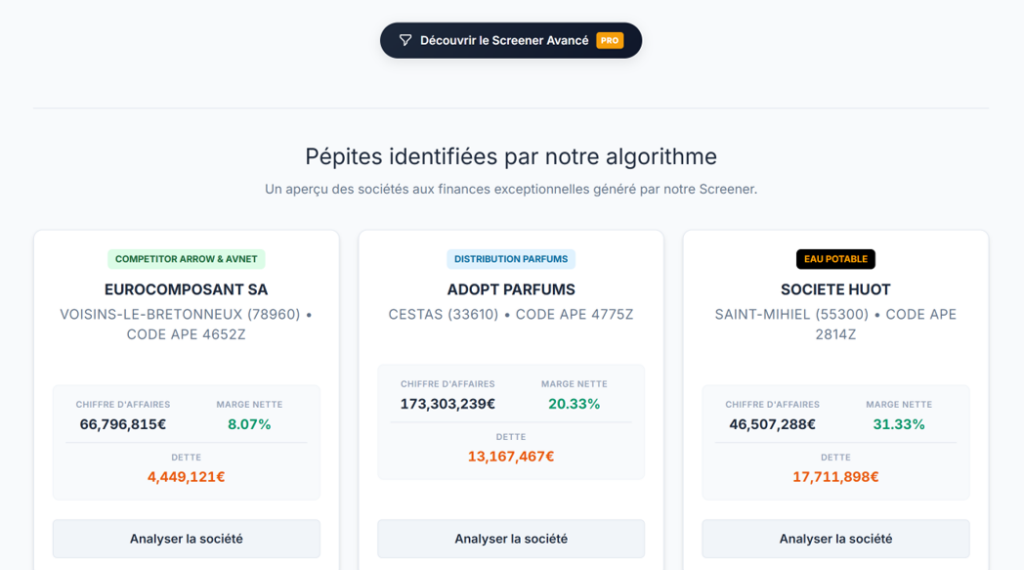Select the DISTRIBUTION PARFUMS tag
This screenshot has width=1024, height=570.
tap(511, 259)
